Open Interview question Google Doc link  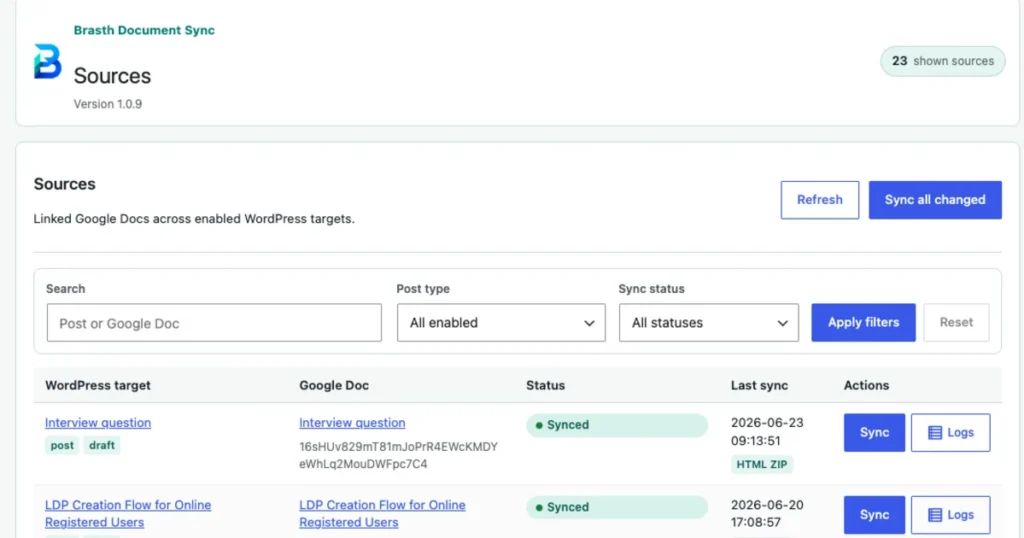pos(352,422)
